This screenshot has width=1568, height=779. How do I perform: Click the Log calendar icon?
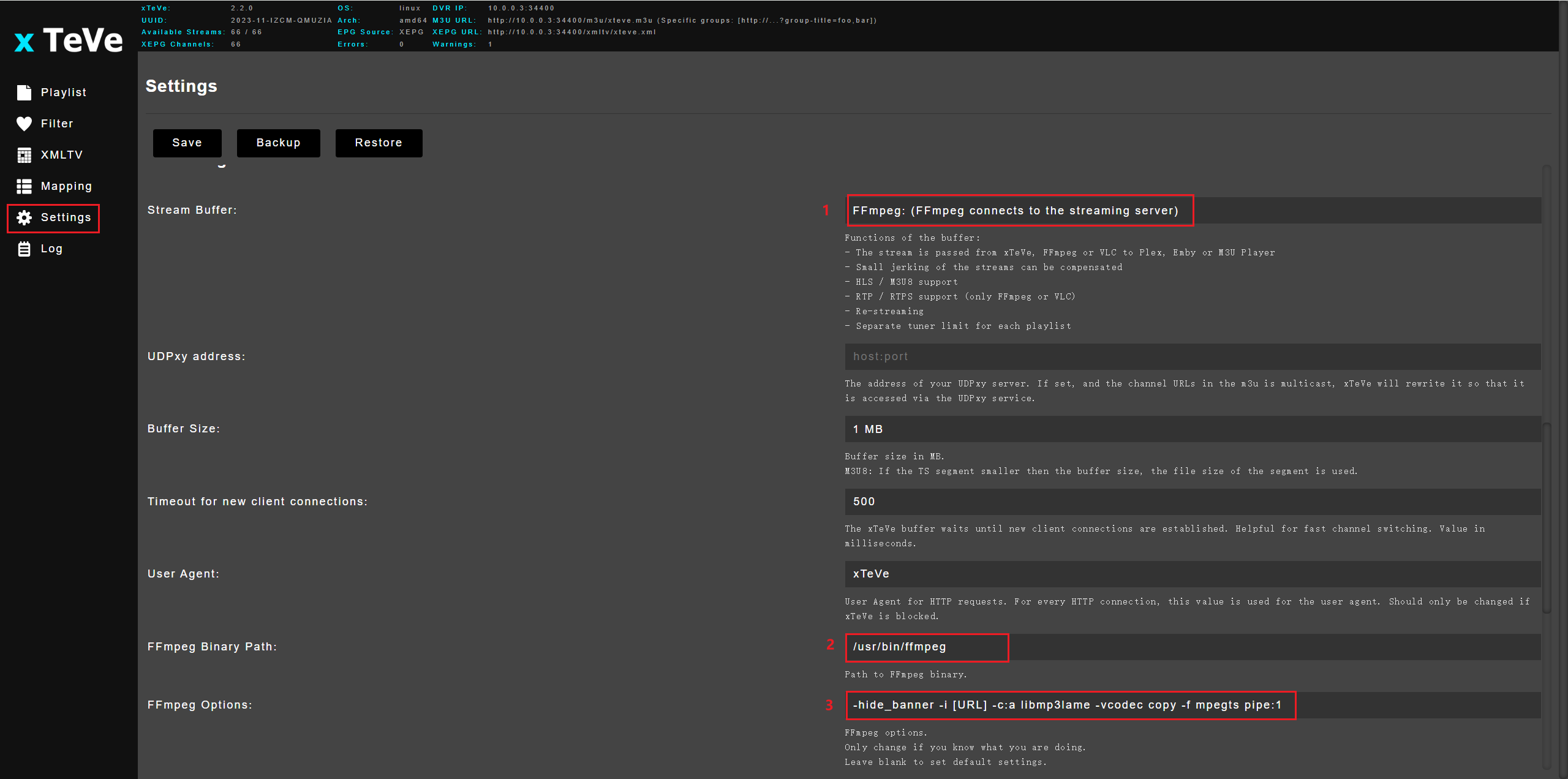[x=24, y=249]
